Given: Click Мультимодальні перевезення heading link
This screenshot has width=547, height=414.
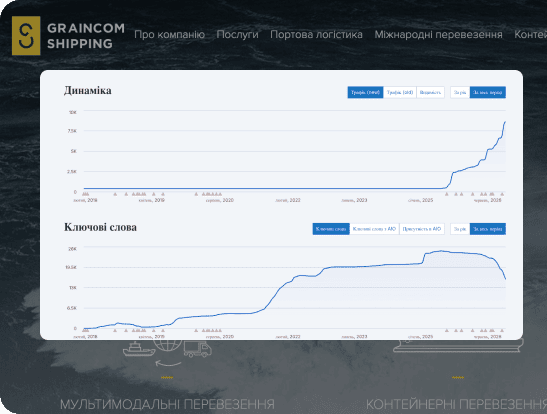Looking at the screenshot, I should click(x=167, y=405).
